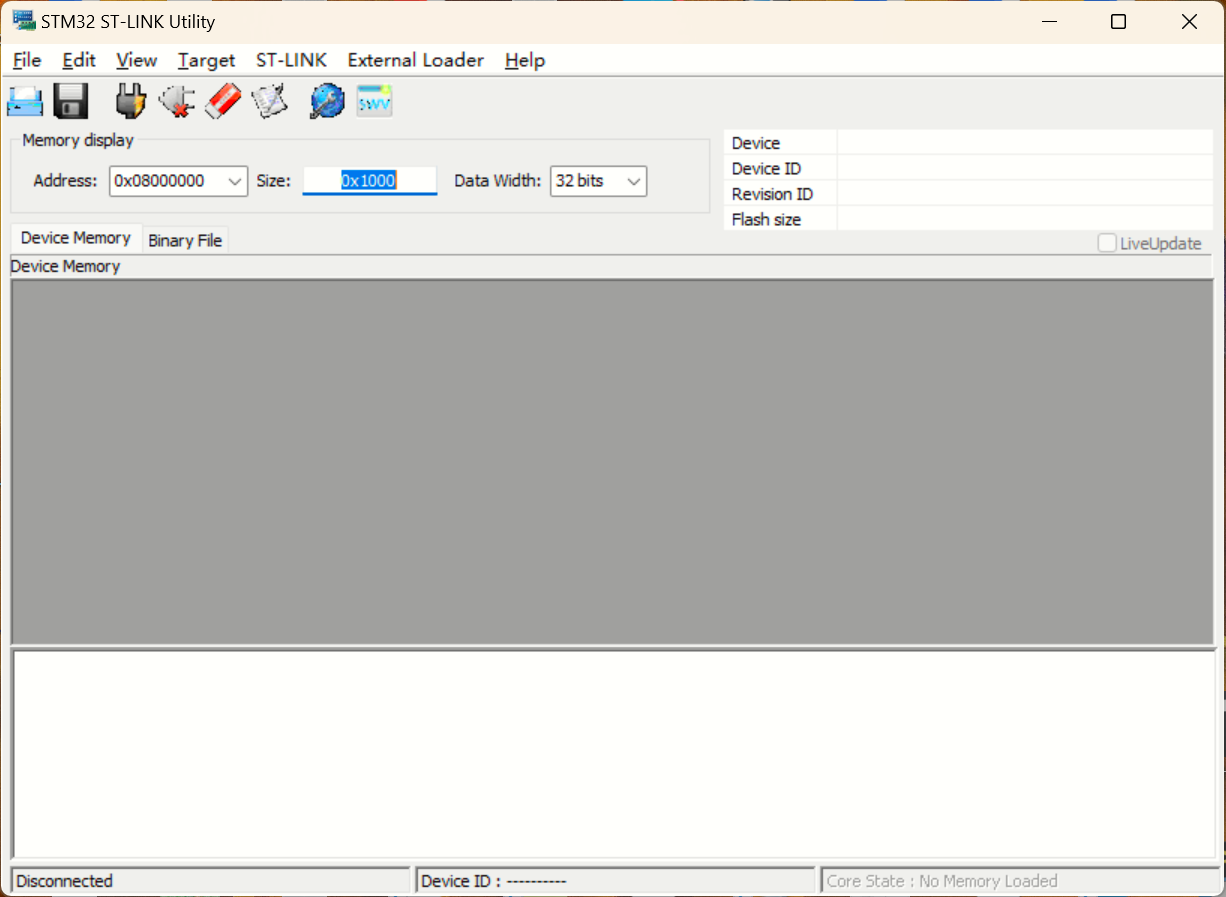Close the ST-LINK Utility window
Viewport: 1226px width, 897px height.
1189,21
